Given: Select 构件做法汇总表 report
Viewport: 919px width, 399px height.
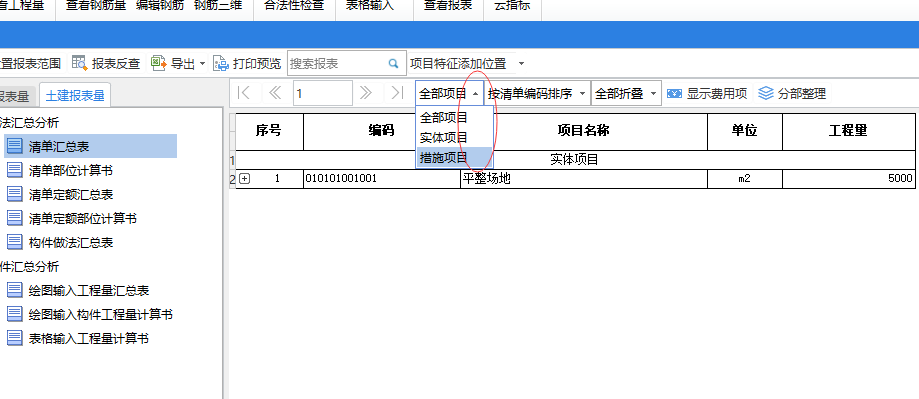Looking at the screenshot, I should click(x=71, y=242).
